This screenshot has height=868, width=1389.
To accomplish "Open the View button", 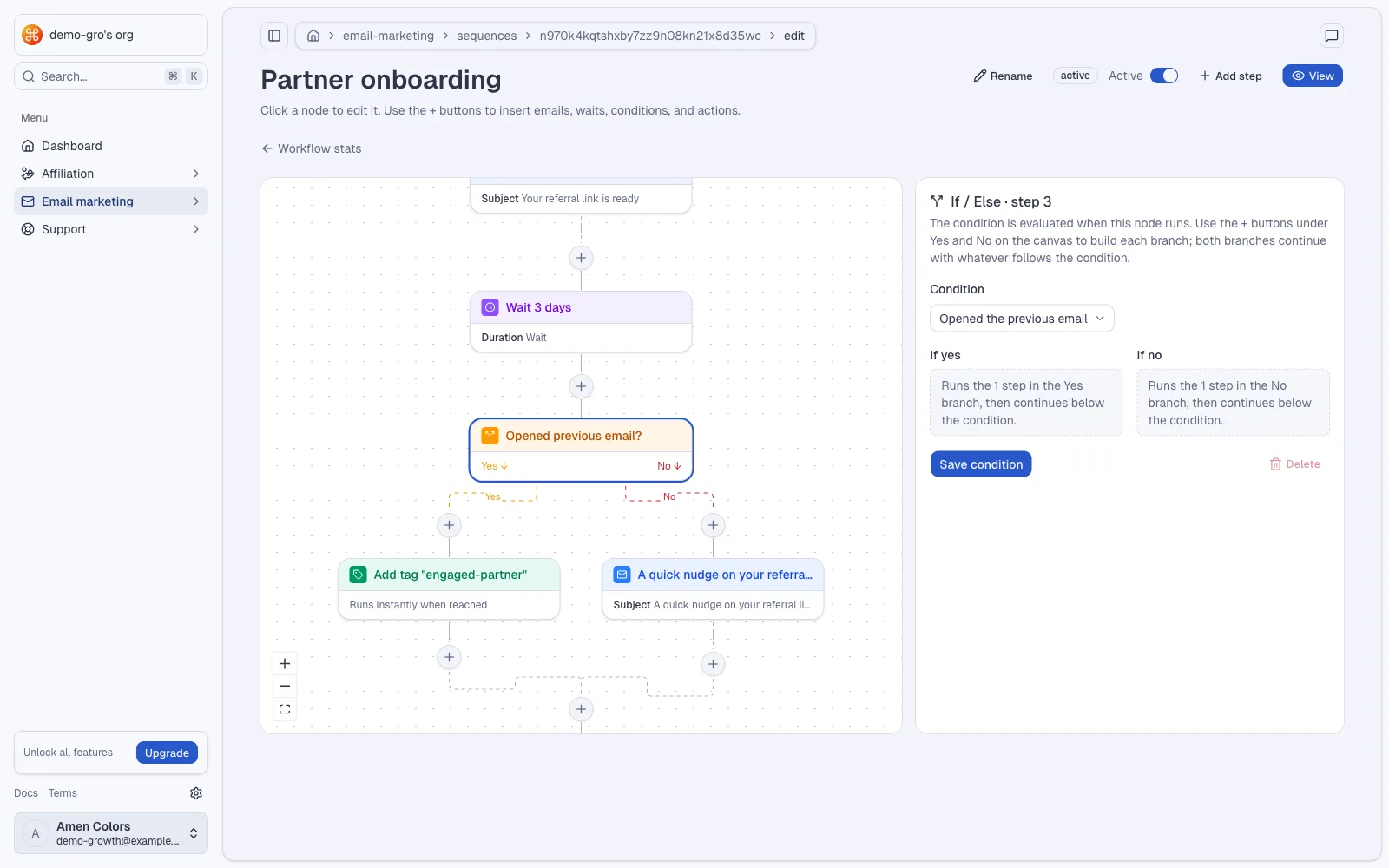I will tap(1313, 76).
